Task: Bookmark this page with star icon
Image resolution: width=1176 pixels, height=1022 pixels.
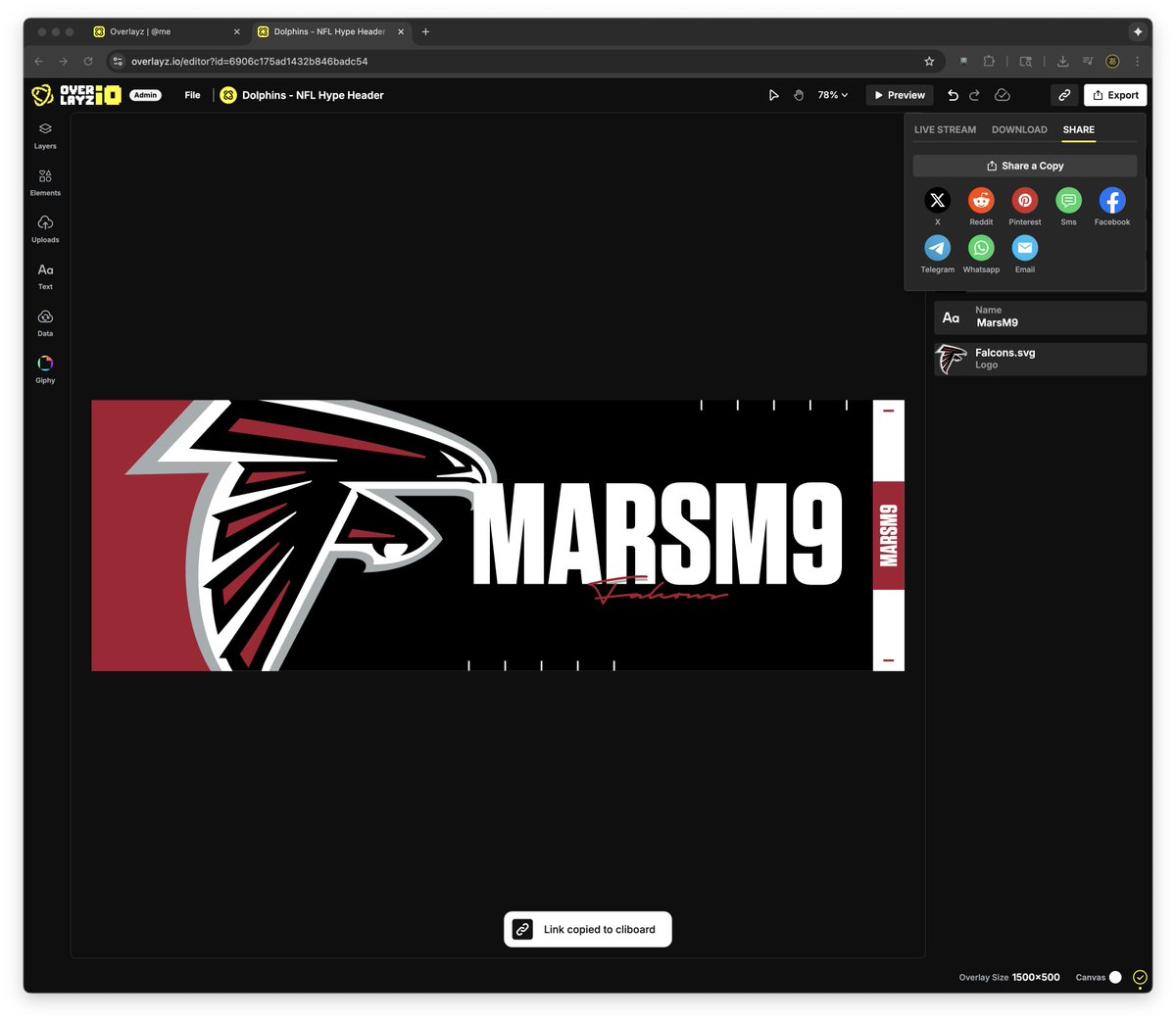Action: (929, 61)
